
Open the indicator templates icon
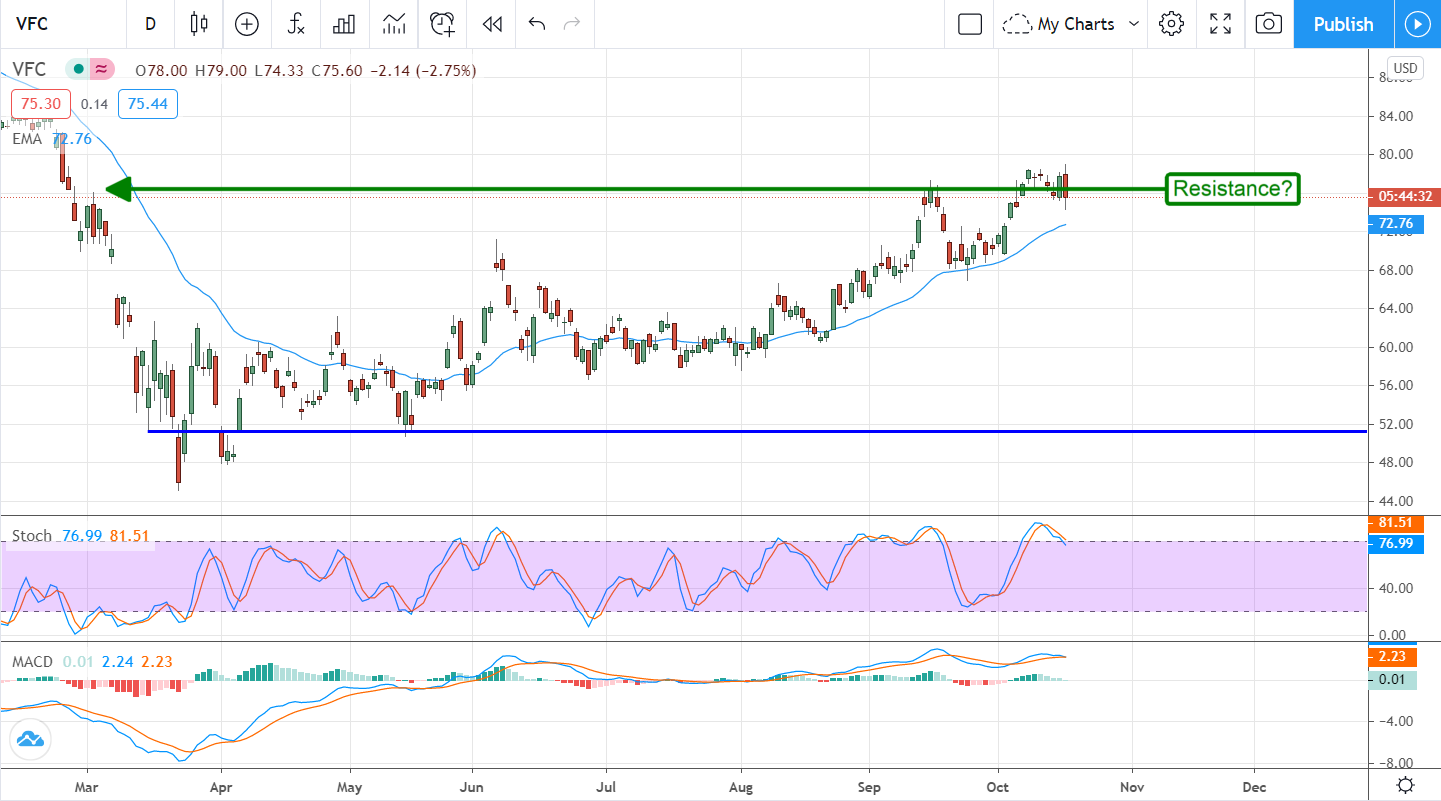pos(394,24)
